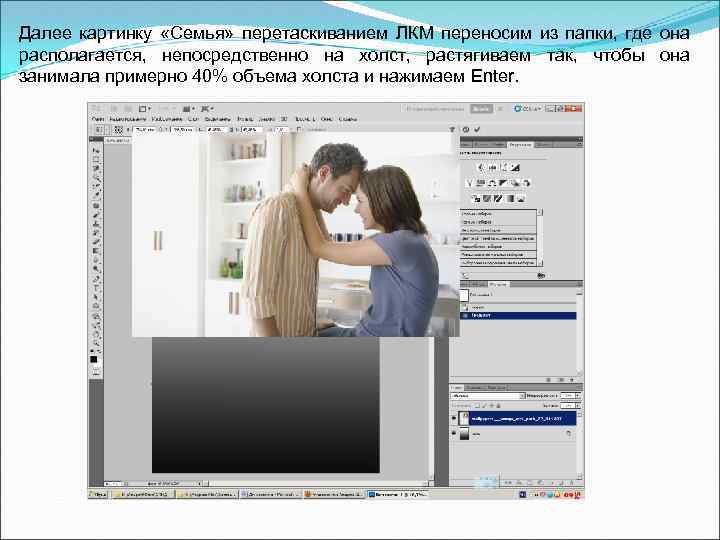Add a Brightness/Contrast adjustment
Image resolution: width=720 pixels, height=540 pixels.
481,168
